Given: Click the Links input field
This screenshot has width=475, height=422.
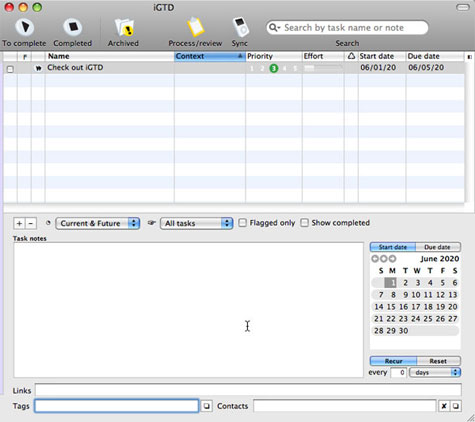Looking at the screenshot, I should (248, 390).
